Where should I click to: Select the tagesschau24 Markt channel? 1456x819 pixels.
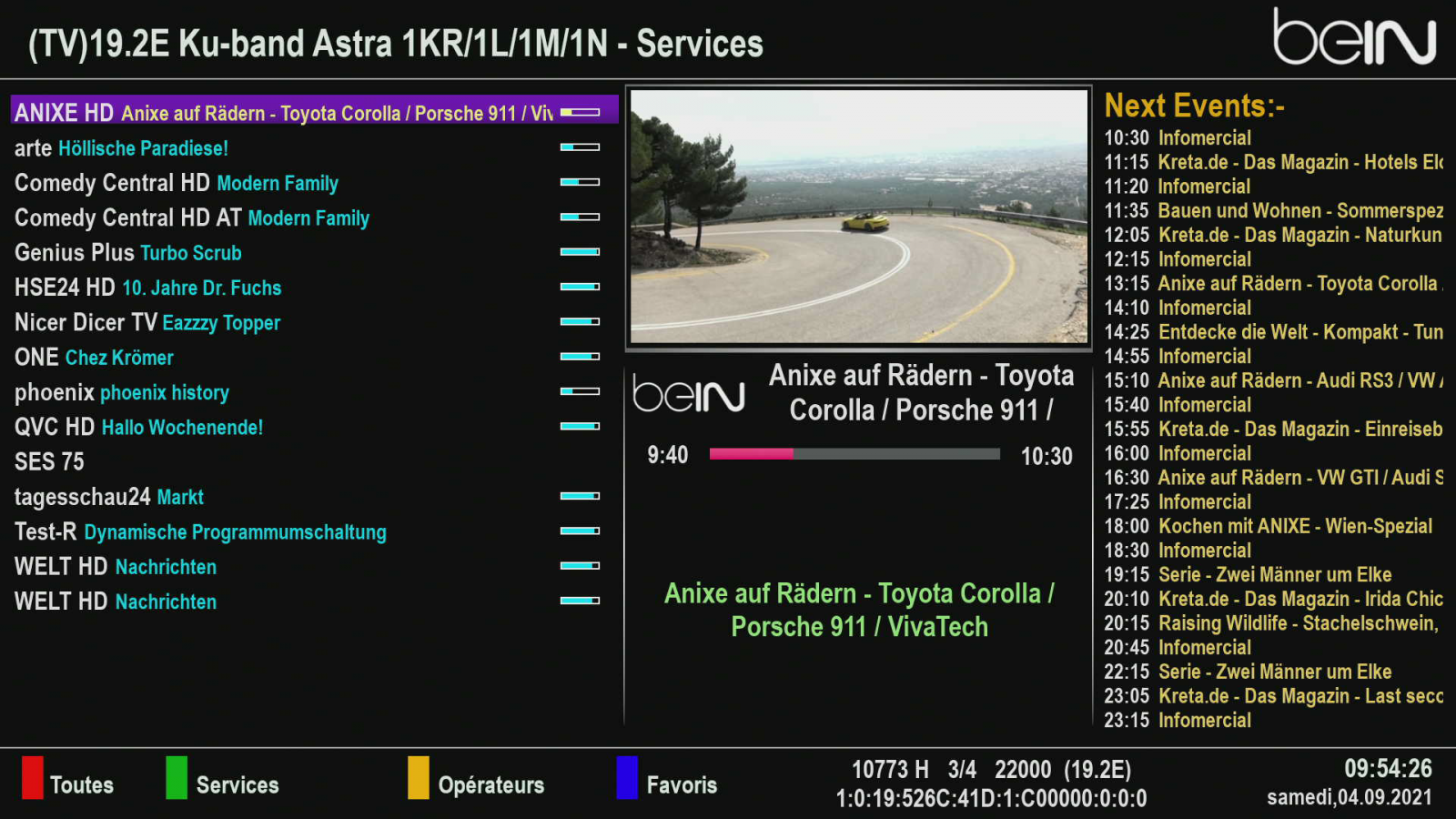pos(314,497)
